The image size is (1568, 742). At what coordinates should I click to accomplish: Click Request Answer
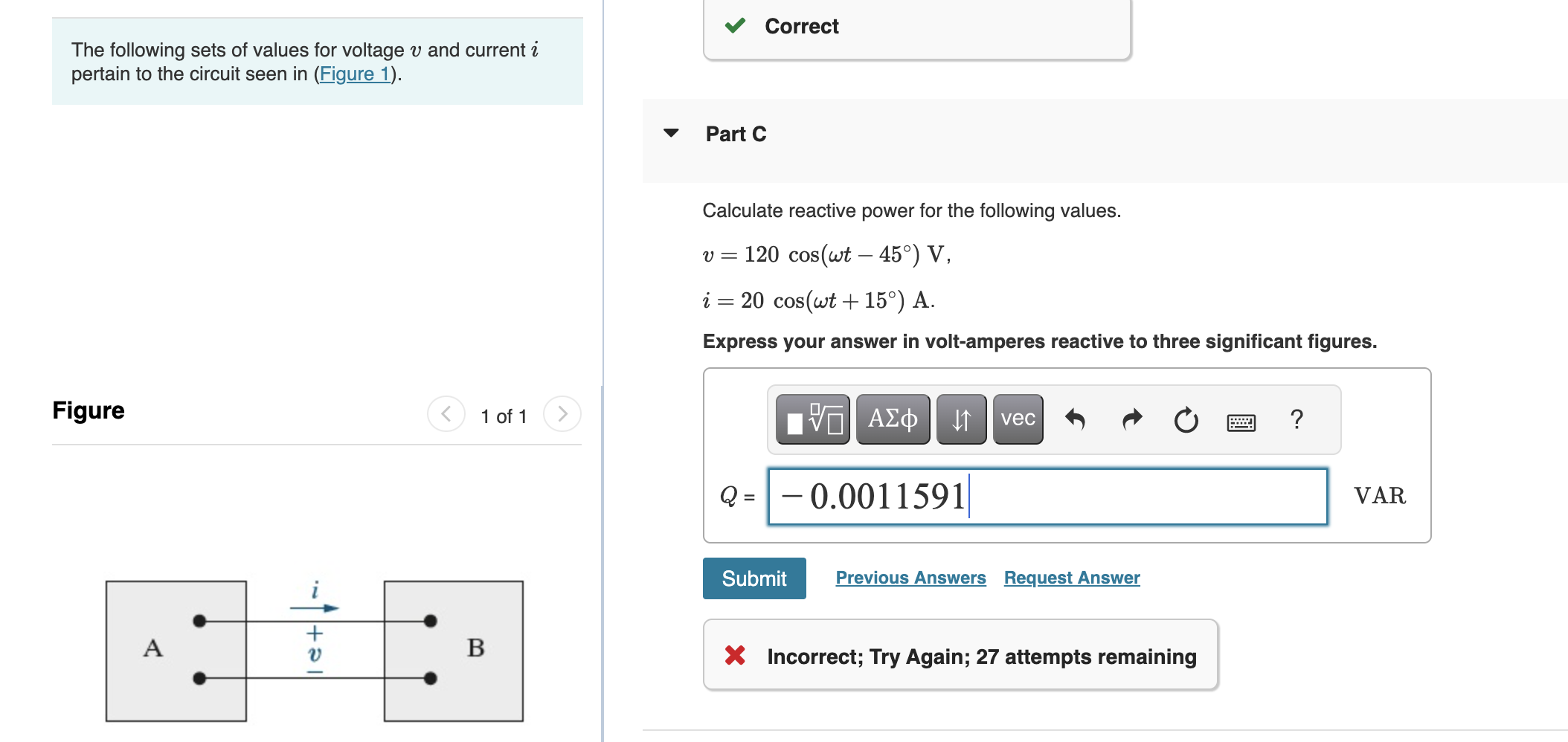[x=1071, y=577]
